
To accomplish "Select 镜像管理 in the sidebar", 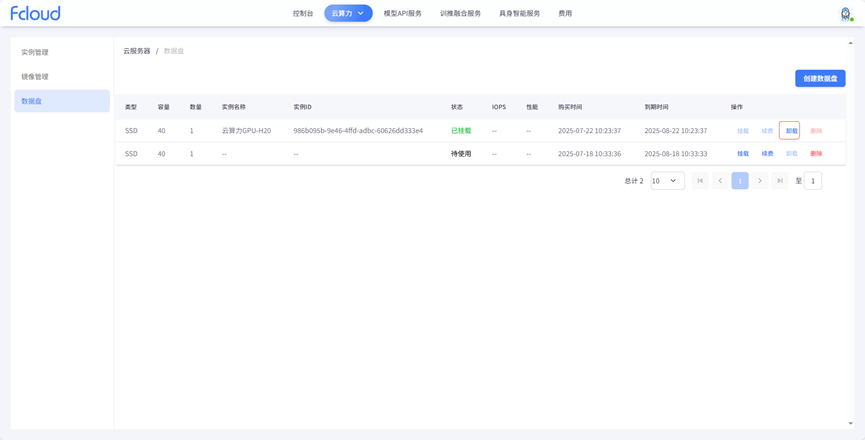I will click(x=35, y=77).
